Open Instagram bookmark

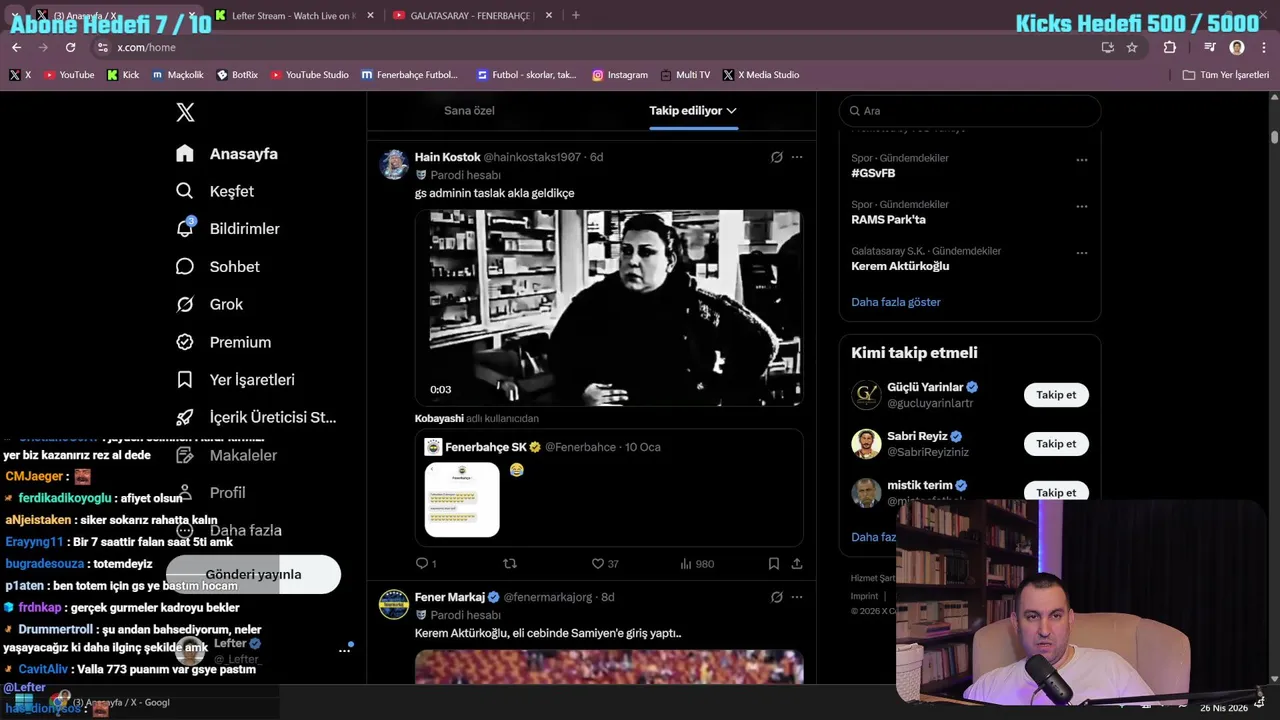[x=620, y=75]
